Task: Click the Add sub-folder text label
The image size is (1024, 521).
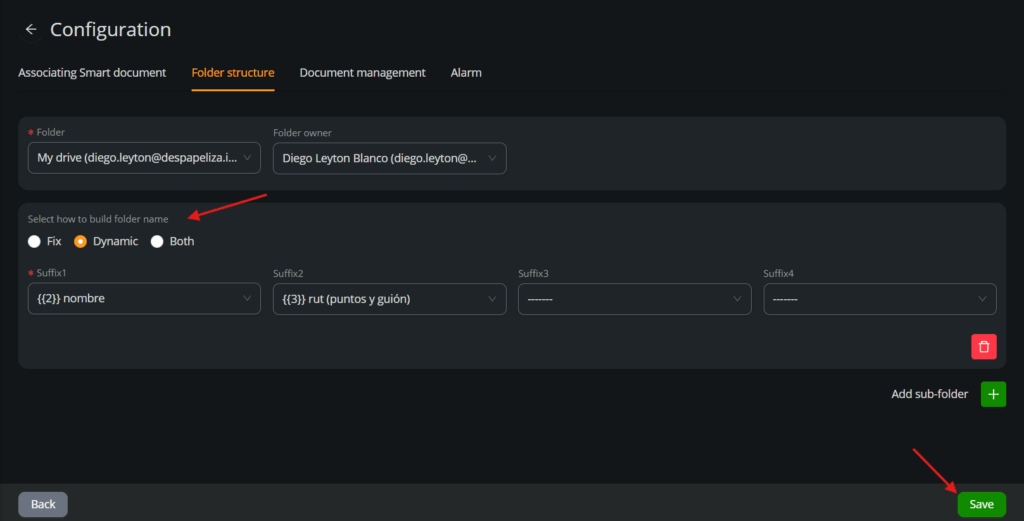Action: 929,394
